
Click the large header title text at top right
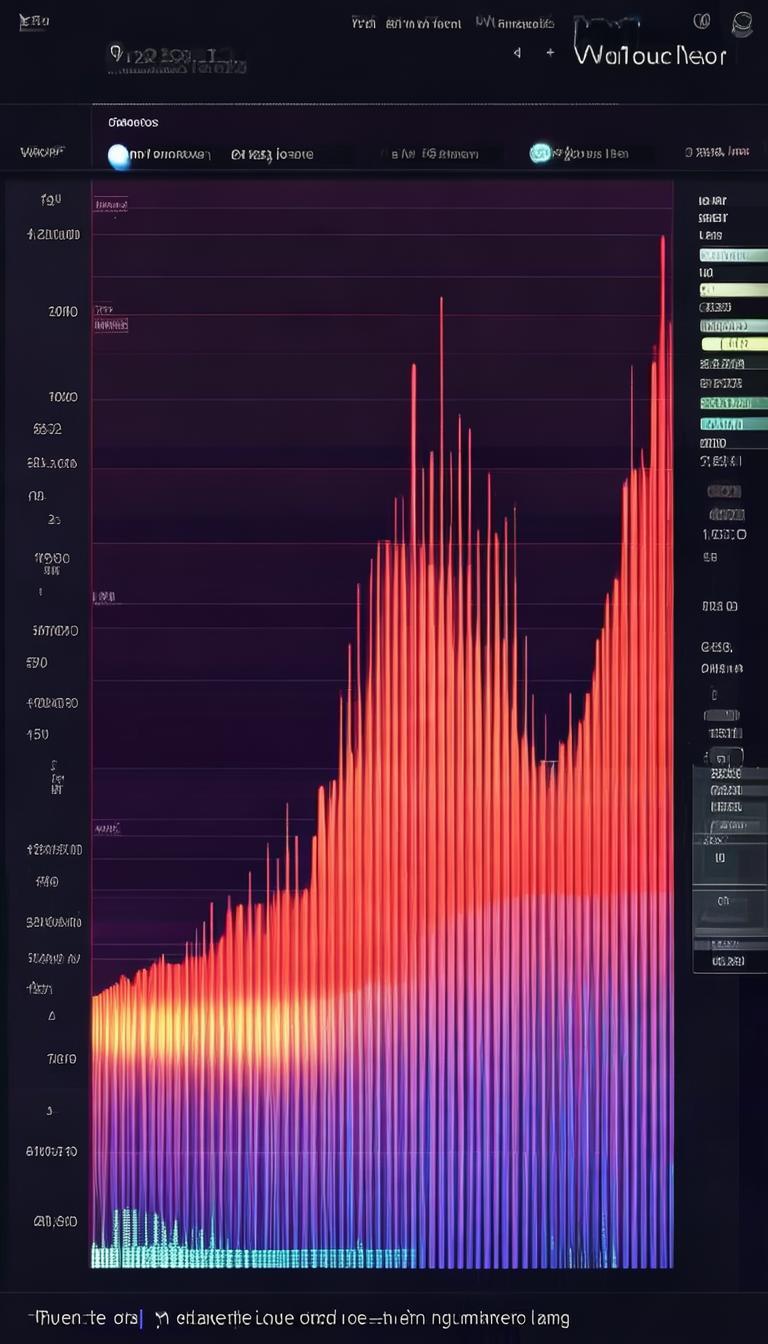649,55
